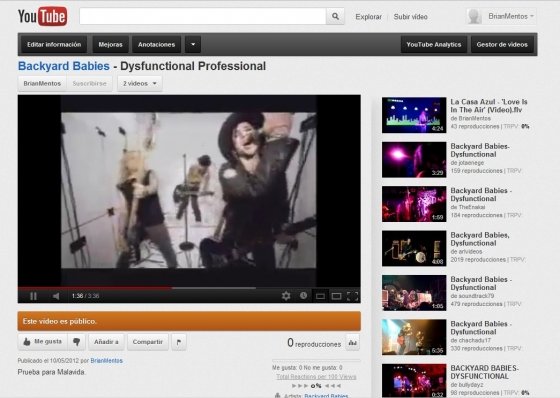Screen dimensions: 560x398
Task: Open the video settings gear
Action: tap(286, 296)
